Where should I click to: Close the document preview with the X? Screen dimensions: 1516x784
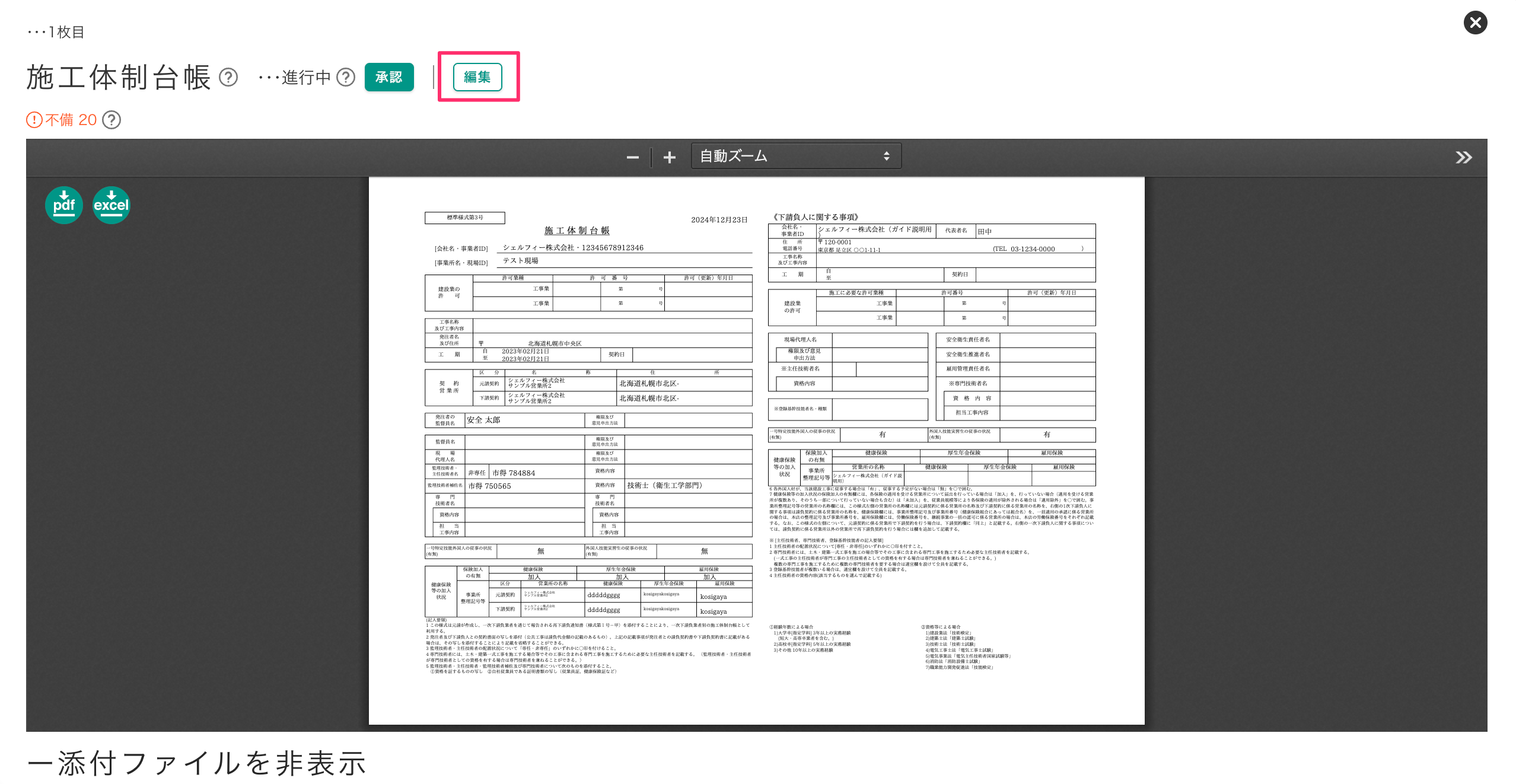1475,23
